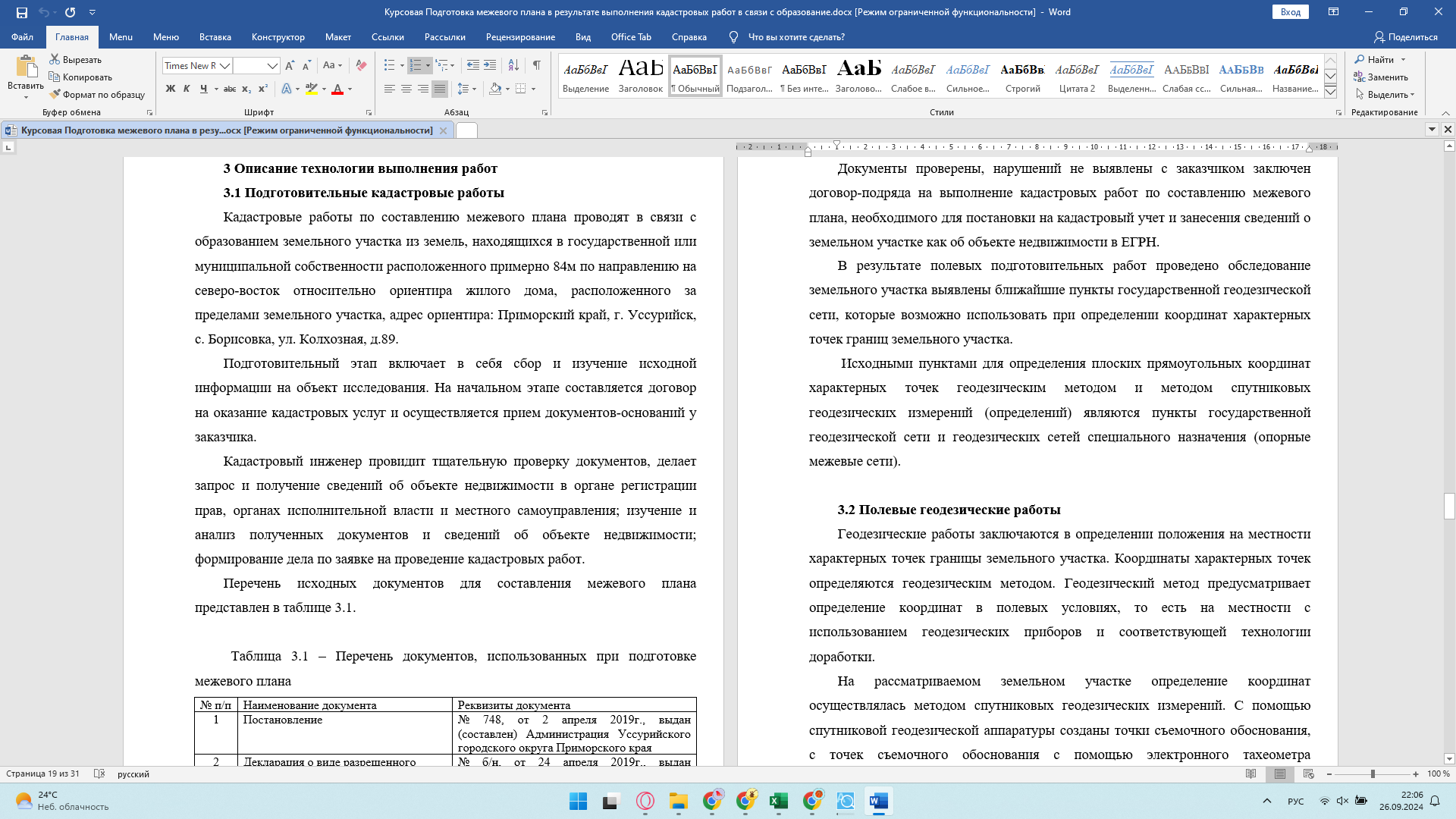The height and width of the screenshot is (819, 1456).
Task: Click the zoom slider handle
Action: coord(1373,774)
